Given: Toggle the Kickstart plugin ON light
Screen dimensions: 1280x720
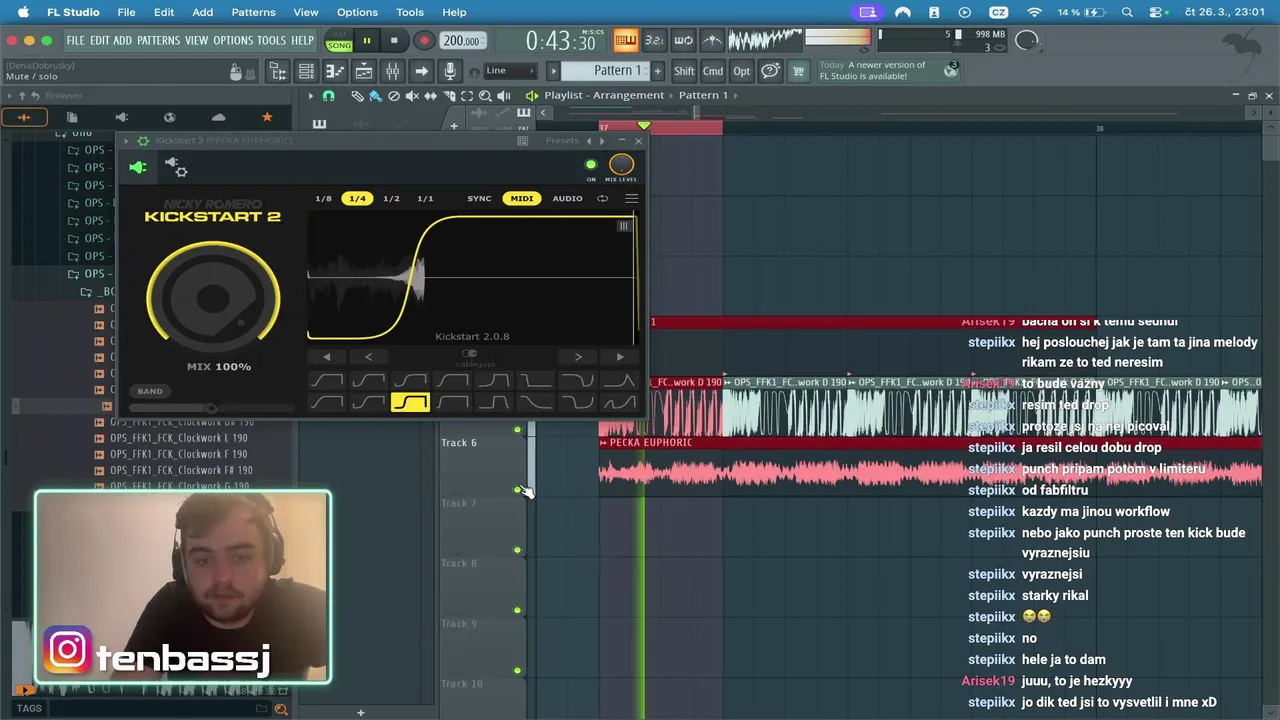Looking at the screenshot, I should [591, 165].
